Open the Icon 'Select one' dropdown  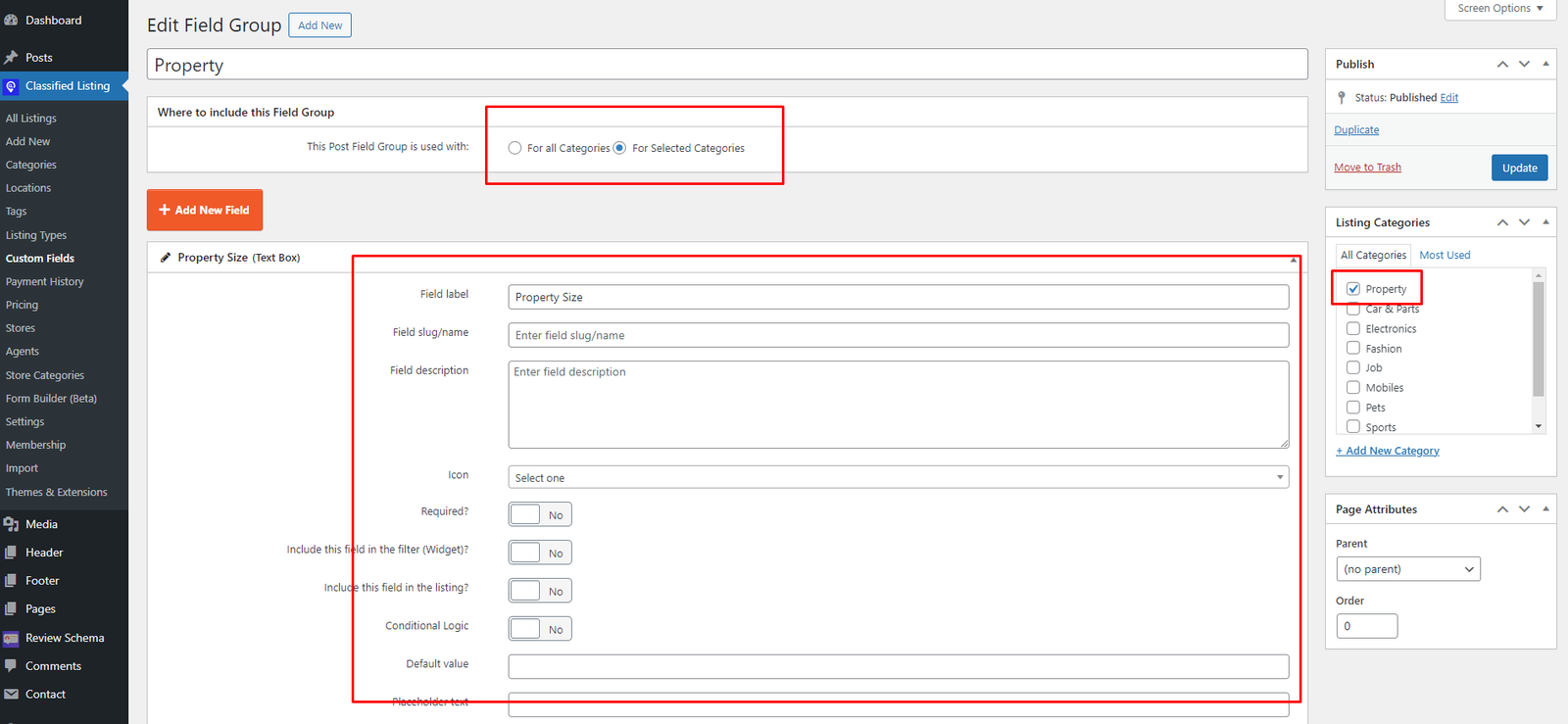pyautogui.click(x=898, y=477)
